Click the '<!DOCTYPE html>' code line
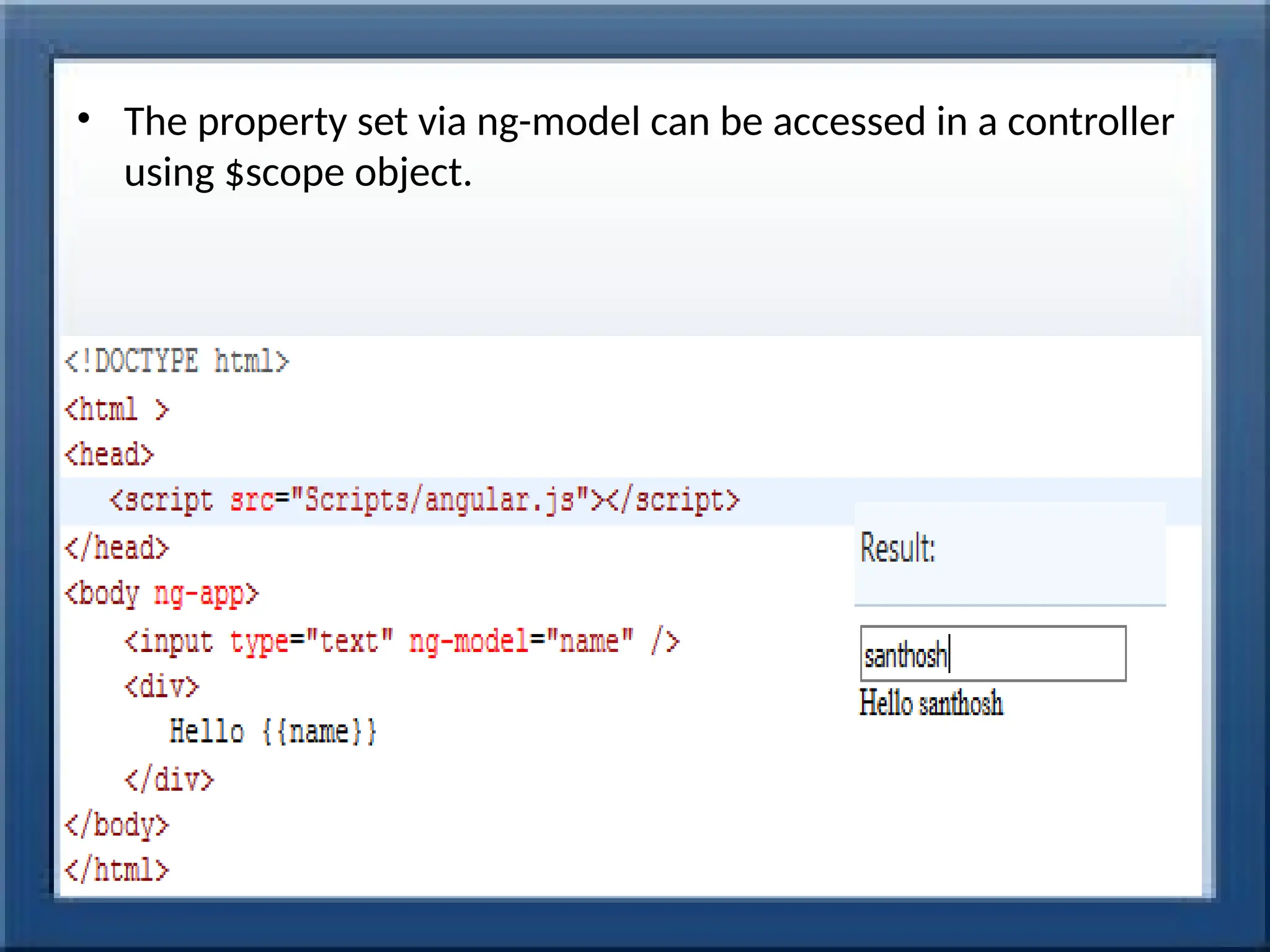This screenshot has height=952, width=1270. point(177,361)
